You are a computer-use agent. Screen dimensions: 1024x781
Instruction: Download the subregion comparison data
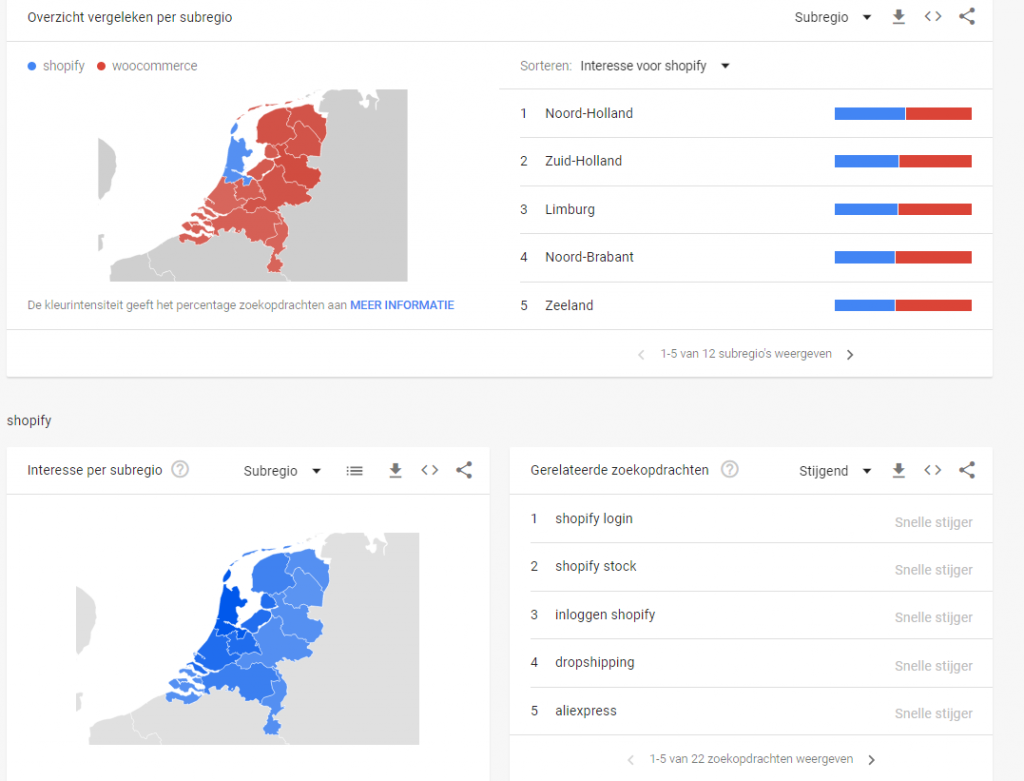point(898,17)
